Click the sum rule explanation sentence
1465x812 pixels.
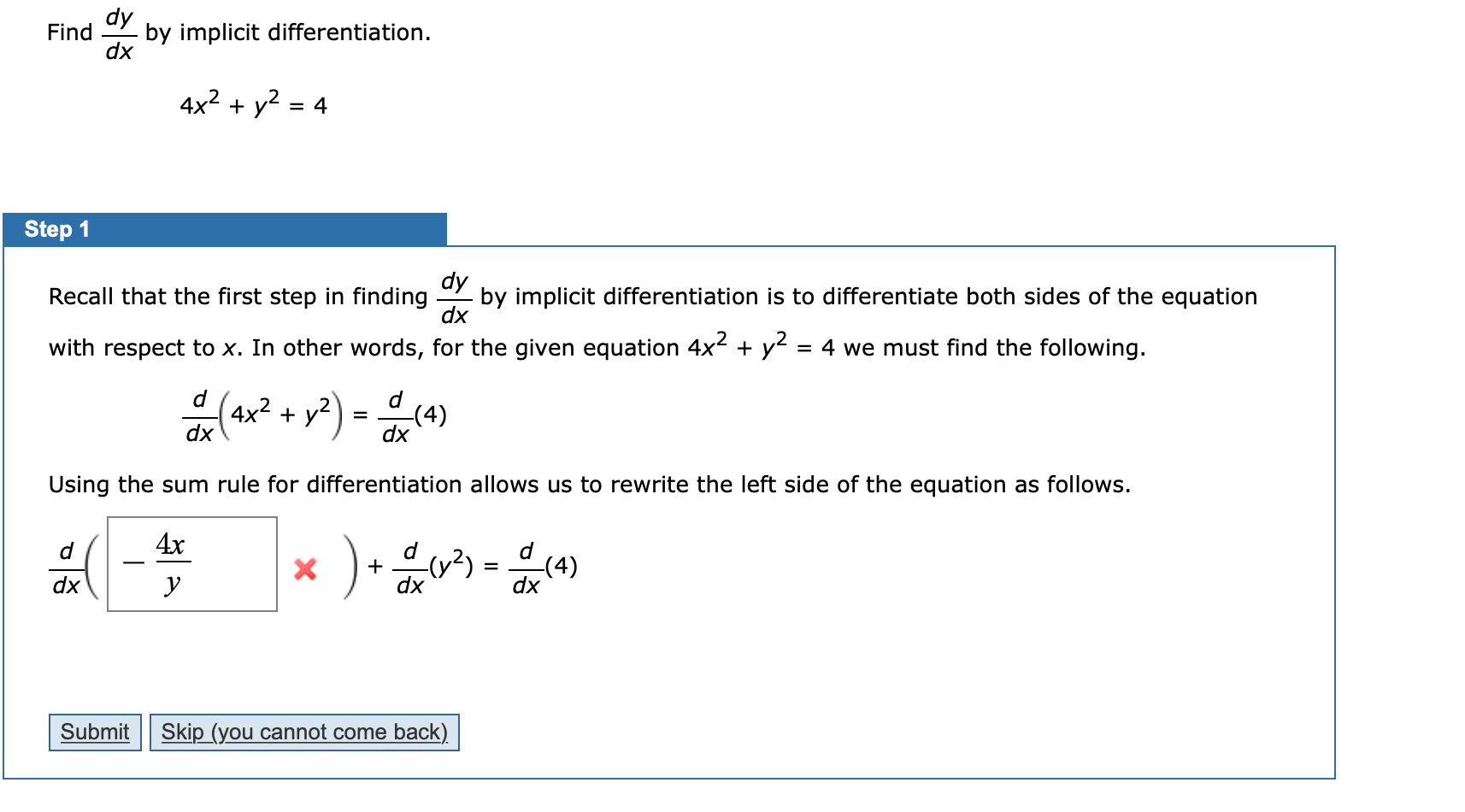coord(589,484)
